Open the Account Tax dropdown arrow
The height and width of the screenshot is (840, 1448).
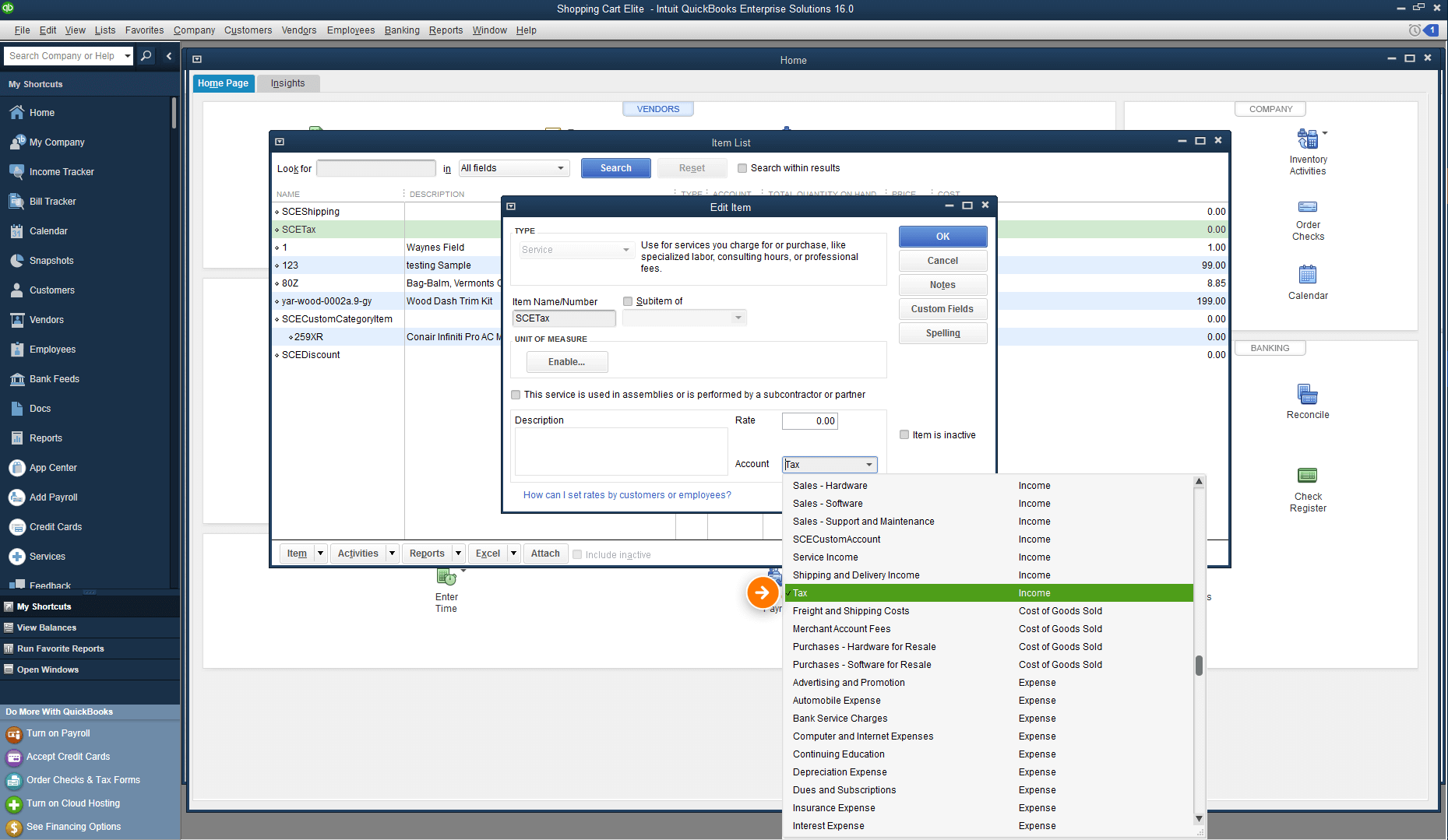pyautogui.click(x=869, y=465)
